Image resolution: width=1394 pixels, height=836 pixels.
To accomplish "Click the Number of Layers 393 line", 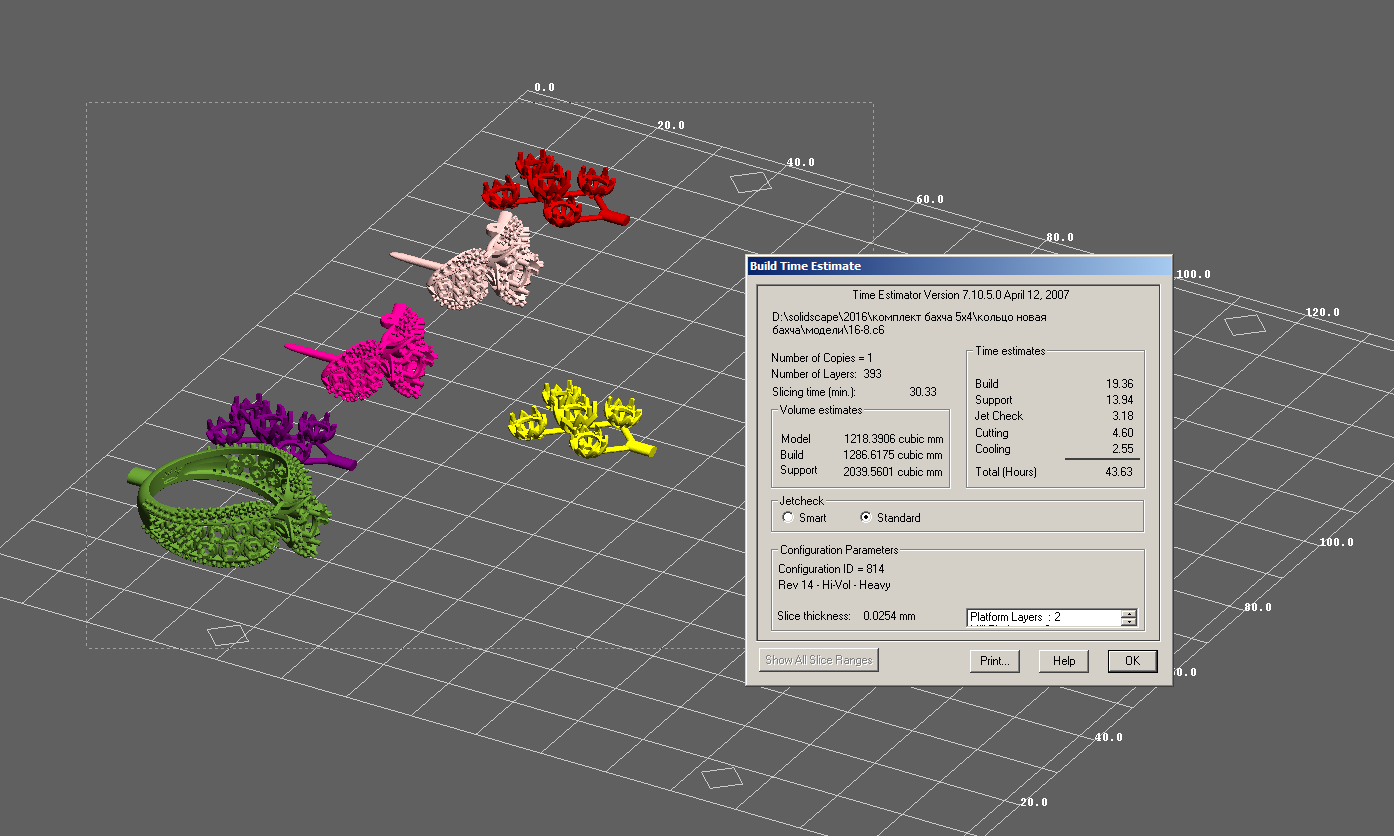I will coord(826,374).
